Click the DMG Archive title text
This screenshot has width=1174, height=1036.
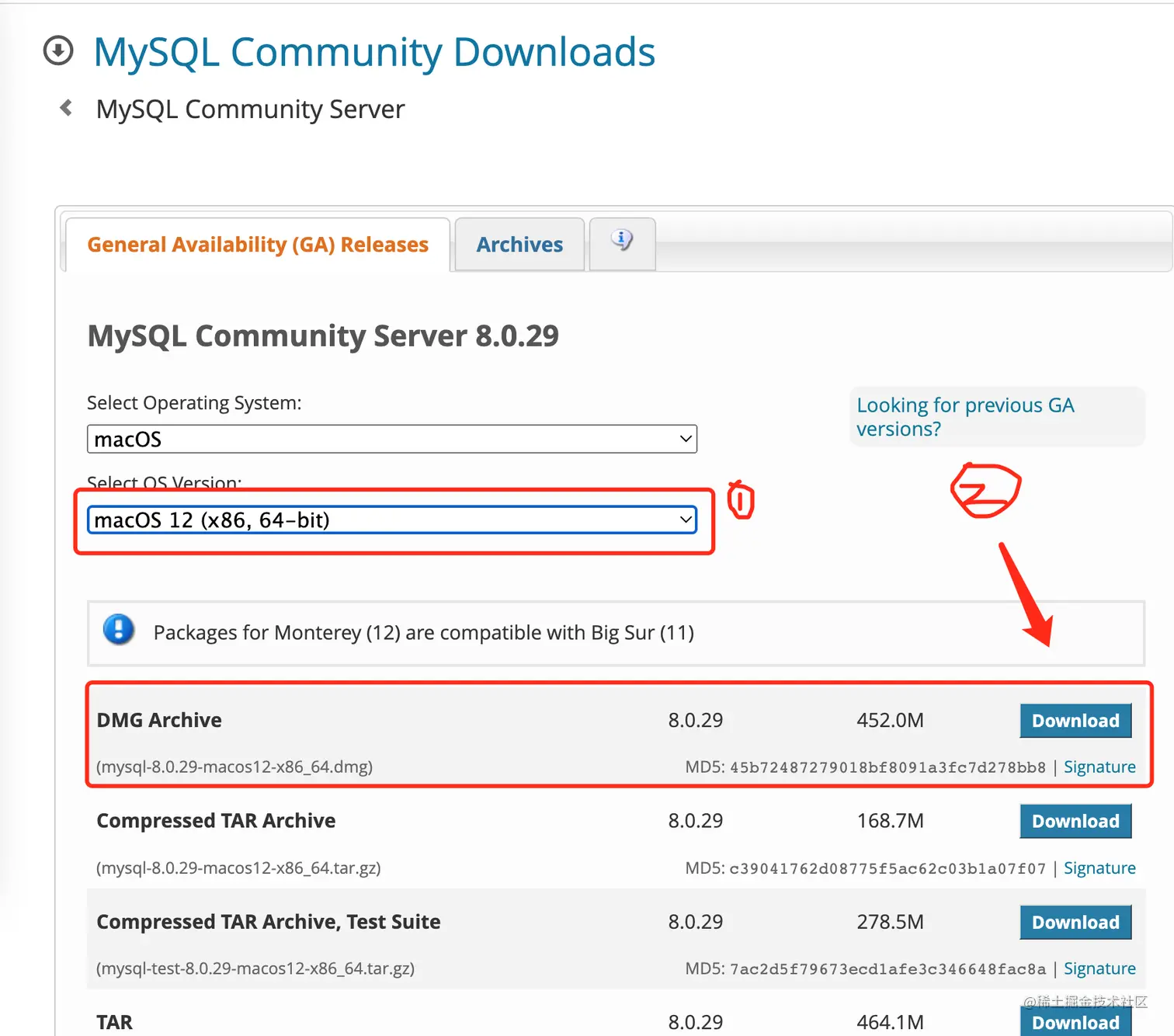pyautogui.click(x=159, y=720)
